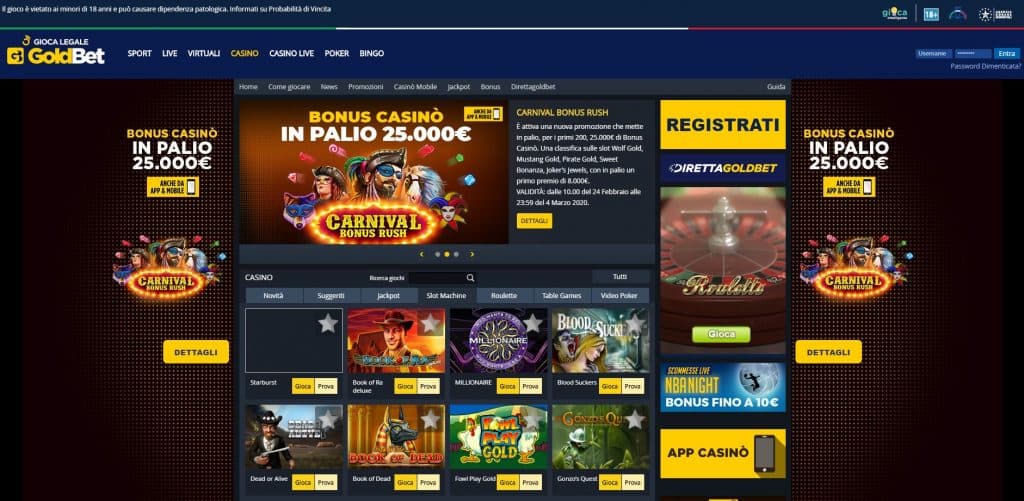The image size is (1024, 501).
Task: Toggle favorite star on Book of Ra deluxe
Action: 430,323
